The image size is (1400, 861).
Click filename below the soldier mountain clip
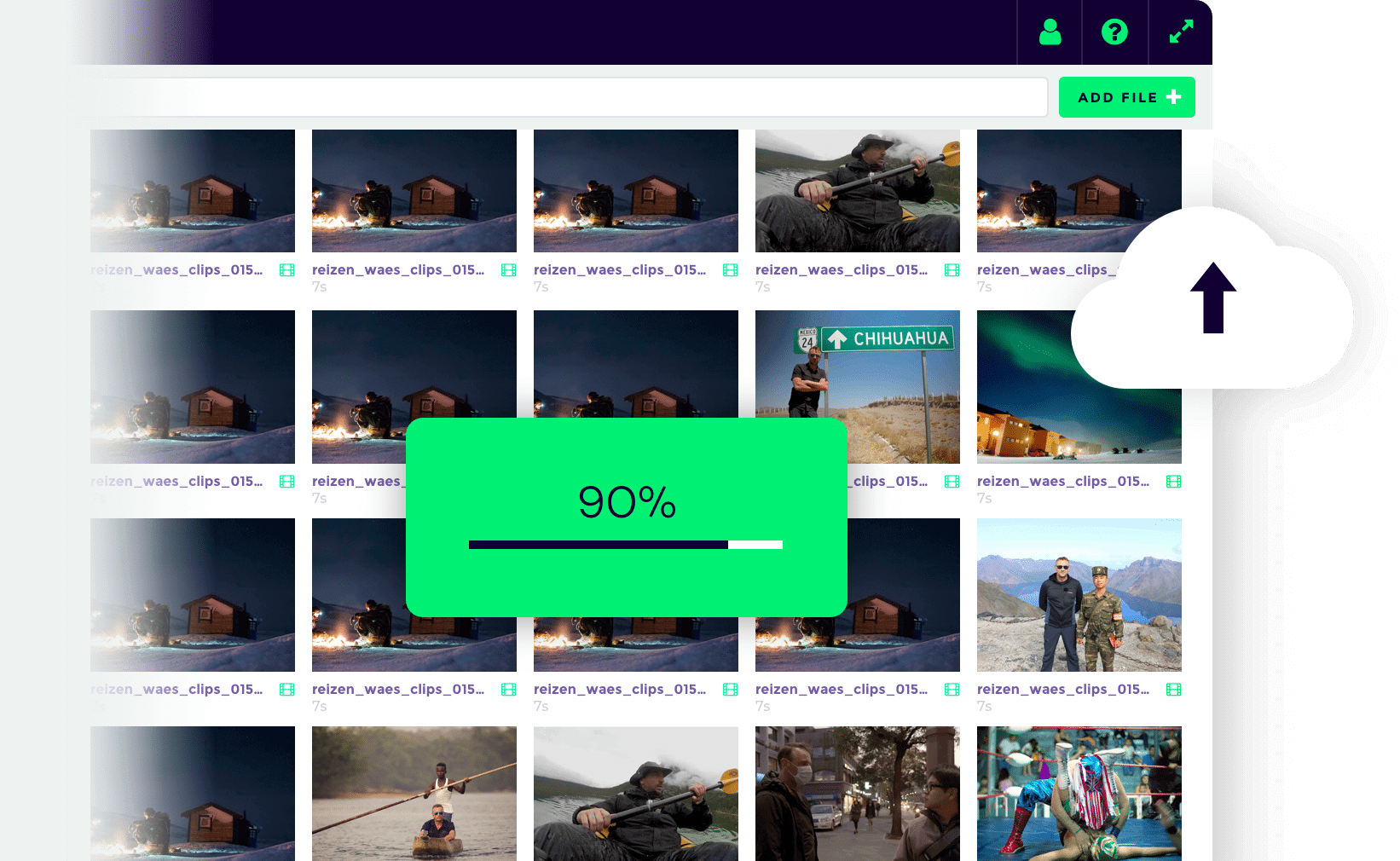coord(1062,690)
